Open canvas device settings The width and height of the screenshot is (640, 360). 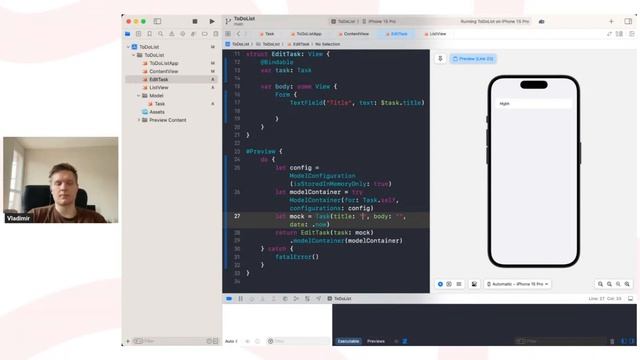click(x=474, y=284)
